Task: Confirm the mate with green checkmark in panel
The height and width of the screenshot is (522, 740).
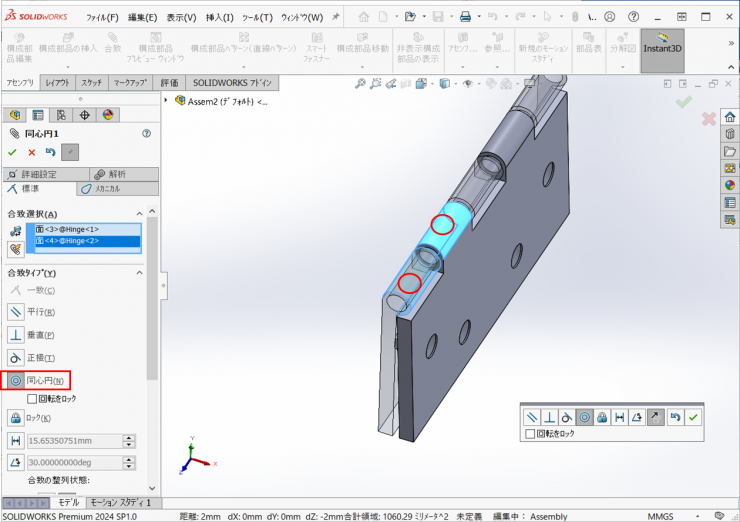Action: click(x=12, y=152)
